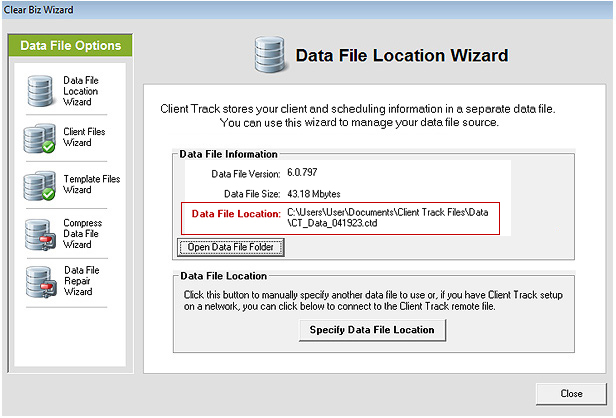616x418 pixels.
Task: Click the Specify Data File Location button
Action: tap(372, 330)
